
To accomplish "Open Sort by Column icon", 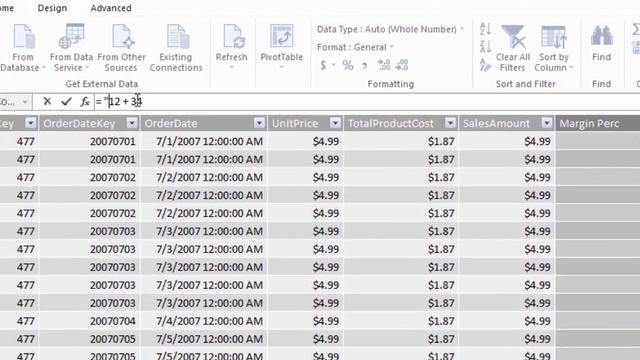I will 554,37.
